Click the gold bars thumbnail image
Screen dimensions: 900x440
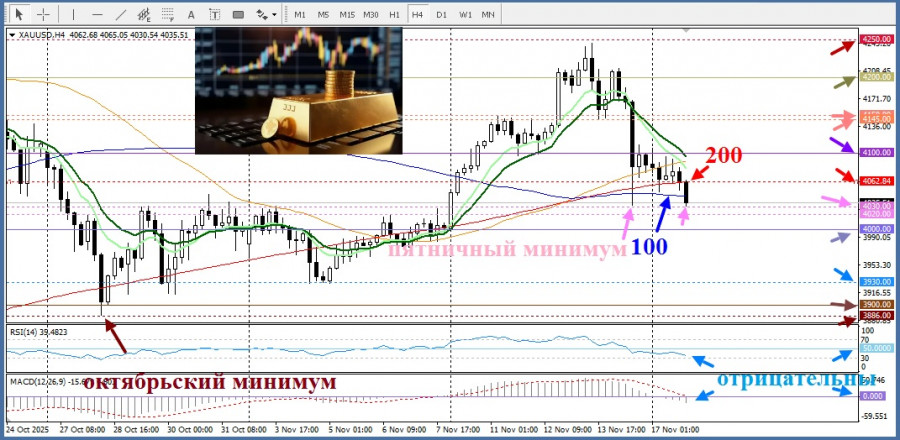(x=298, y=90)
